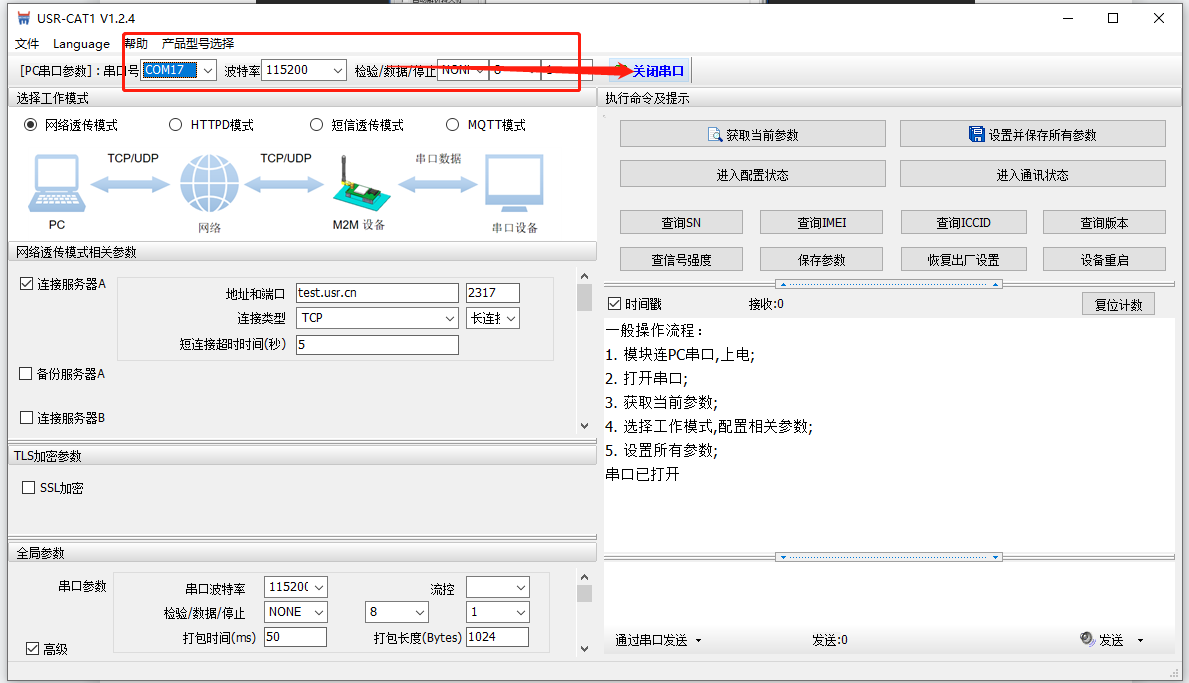The height and width of the screenshot is (683, 1189).
Task: Toggle 高级 checkbox
Action: coord(33,649)
